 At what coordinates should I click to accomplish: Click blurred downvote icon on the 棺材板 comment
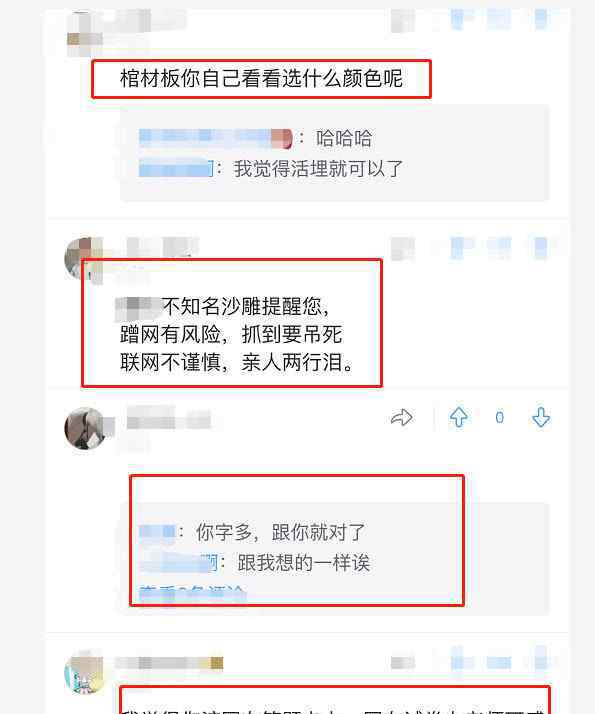click(541, 20)
